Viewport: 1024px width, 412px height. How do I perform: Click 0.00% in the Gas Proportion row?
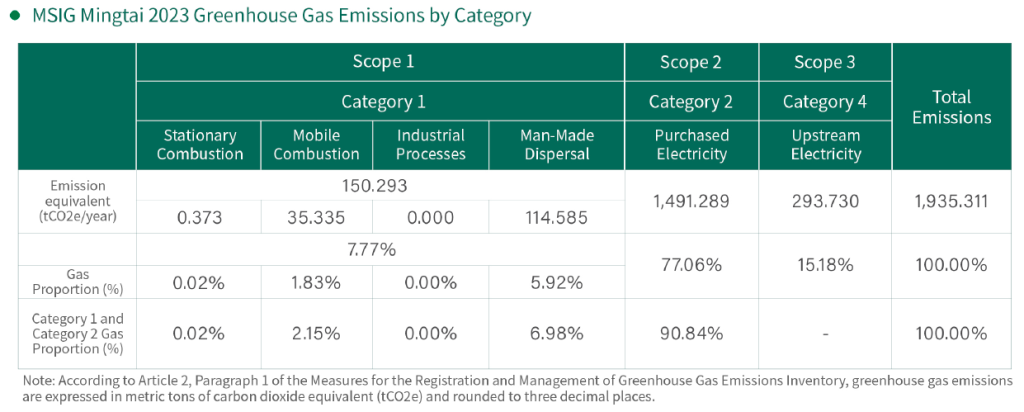click(x=430, y=283)
